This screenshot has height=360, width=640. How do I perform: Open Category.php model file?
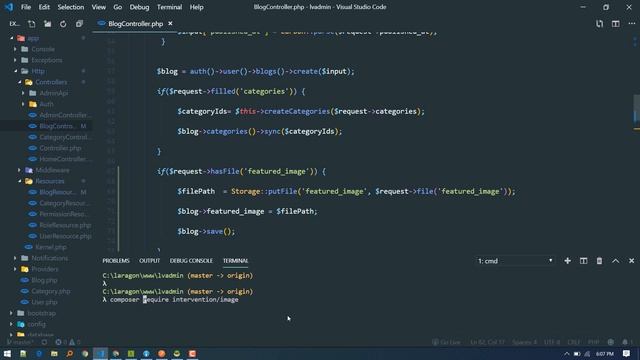pos(51,291)
